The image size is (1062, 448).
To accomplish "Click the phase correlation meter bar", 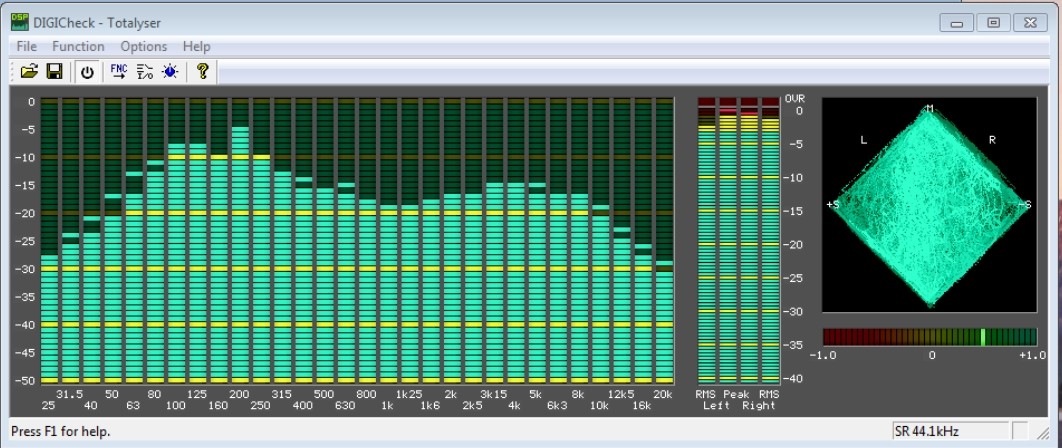I will tap(929, 337).
